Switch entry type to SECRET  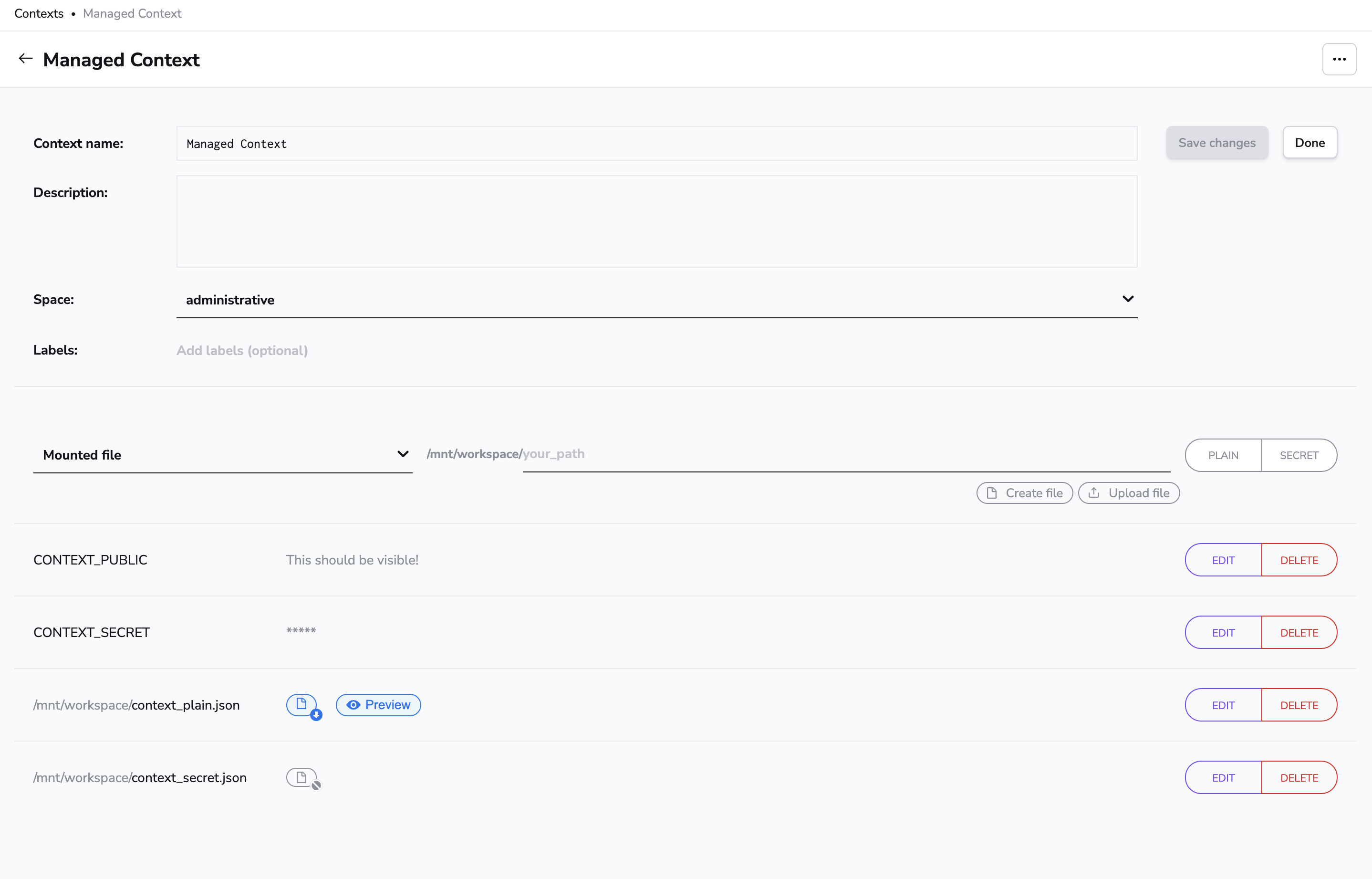coord(1299,455)
